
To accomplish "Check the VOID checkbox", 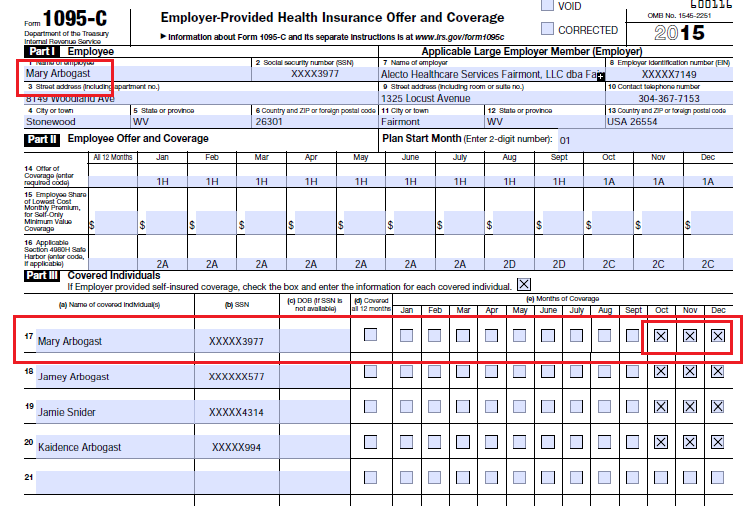I will point(547,5).
